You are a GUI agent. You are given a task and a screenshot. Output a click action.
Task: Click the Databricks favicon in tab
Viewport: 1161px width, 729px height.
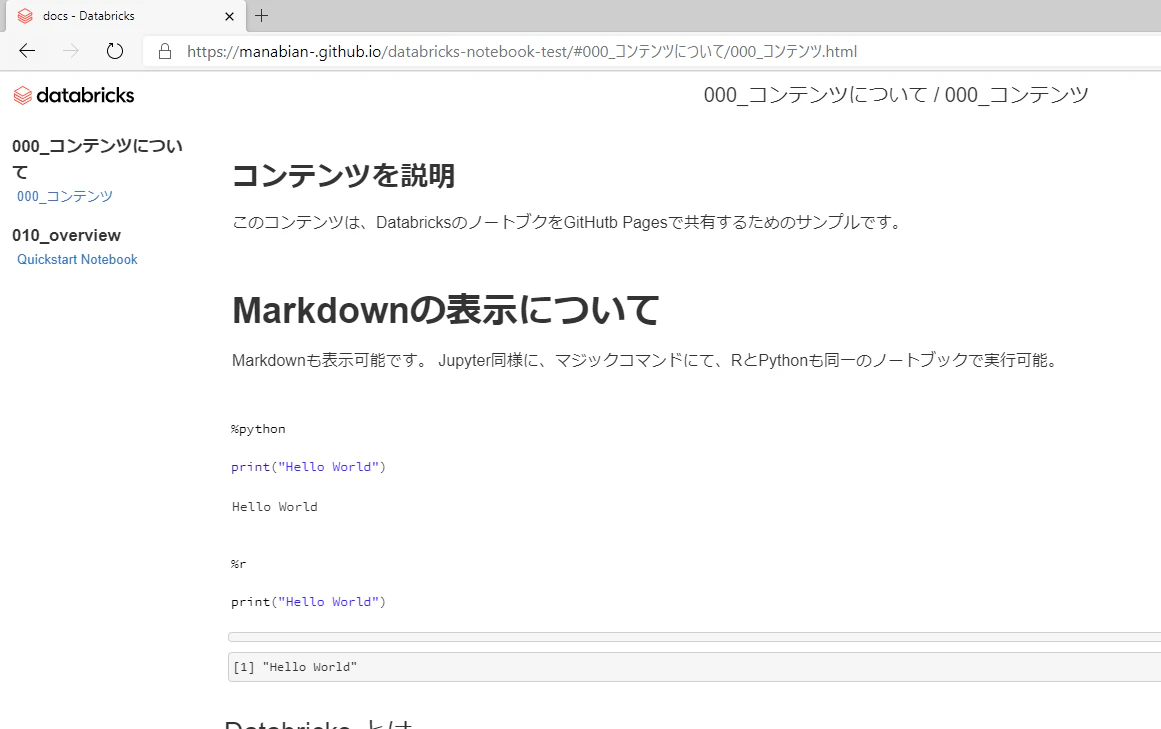pyautogui.click(x=25, y=16)
